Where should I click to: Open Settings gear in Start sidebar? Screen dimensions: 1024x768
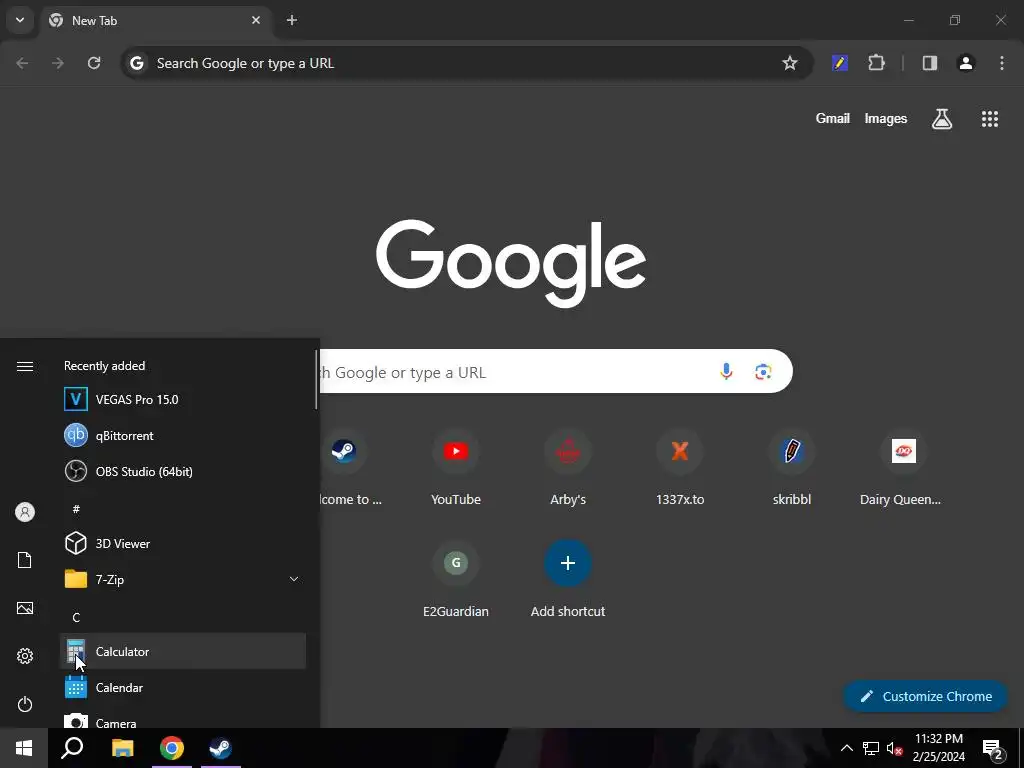tap(25, 656)
